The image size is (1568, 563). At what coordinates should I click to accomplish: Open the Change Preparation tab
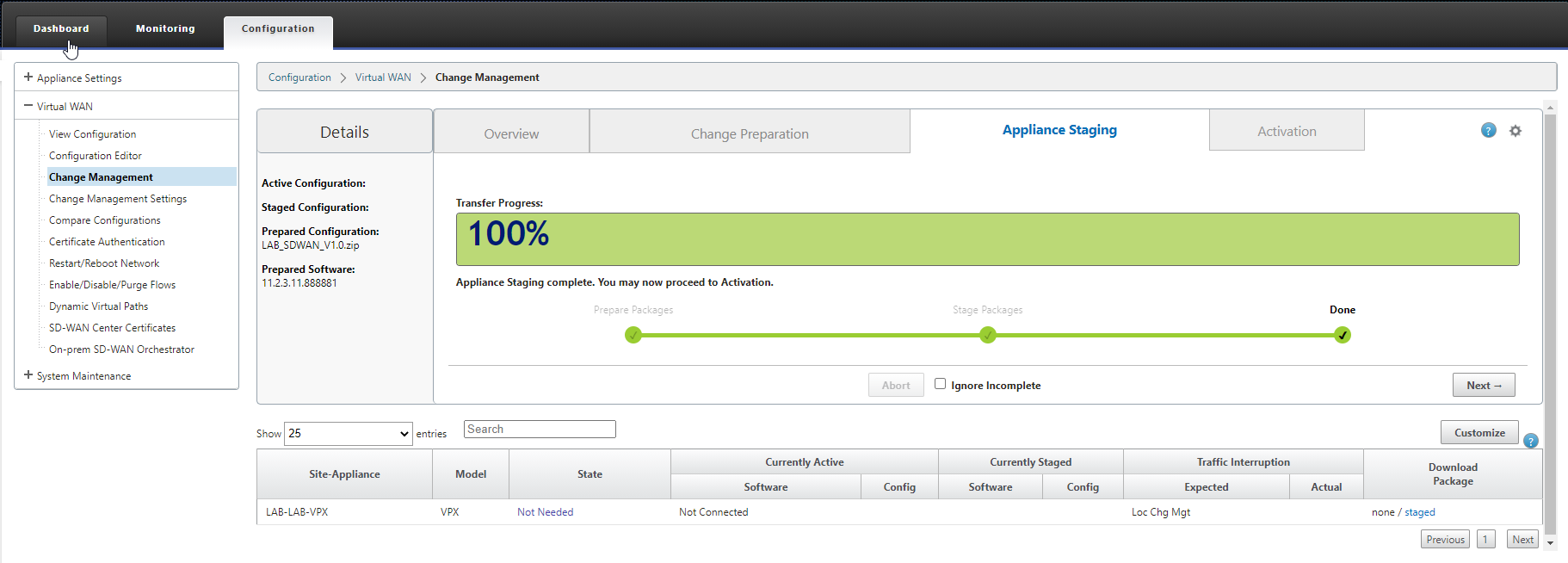[749, 133]
